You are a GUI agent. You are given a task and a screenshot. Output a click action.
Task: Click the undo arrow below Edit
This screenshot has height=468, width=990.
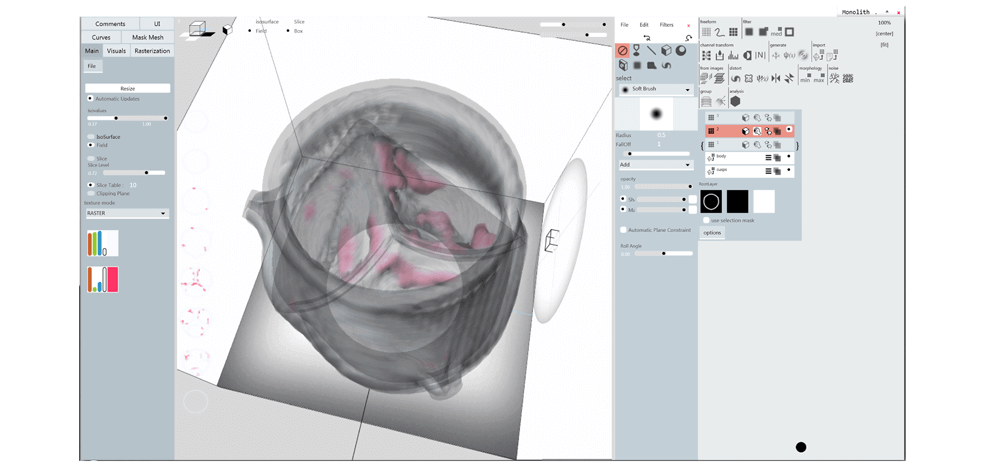[x=647, y=37]
